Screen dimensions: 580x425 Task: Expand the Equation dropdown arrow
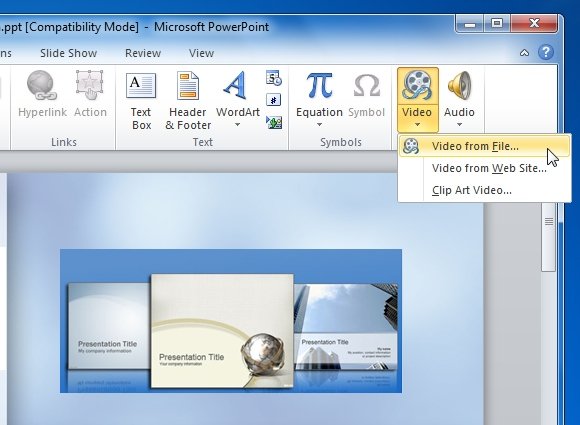click(x=319, y=125)
